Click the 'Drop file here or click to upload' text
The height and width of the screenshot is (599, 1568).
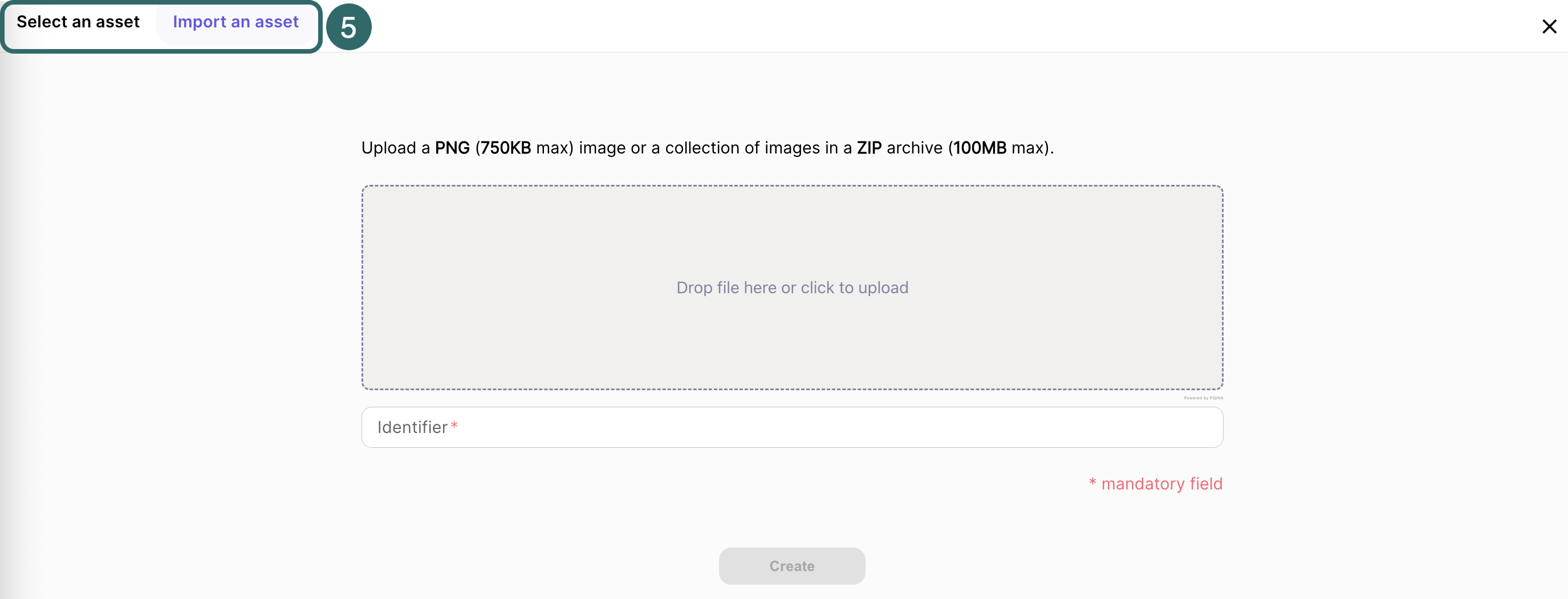[792, 288]
